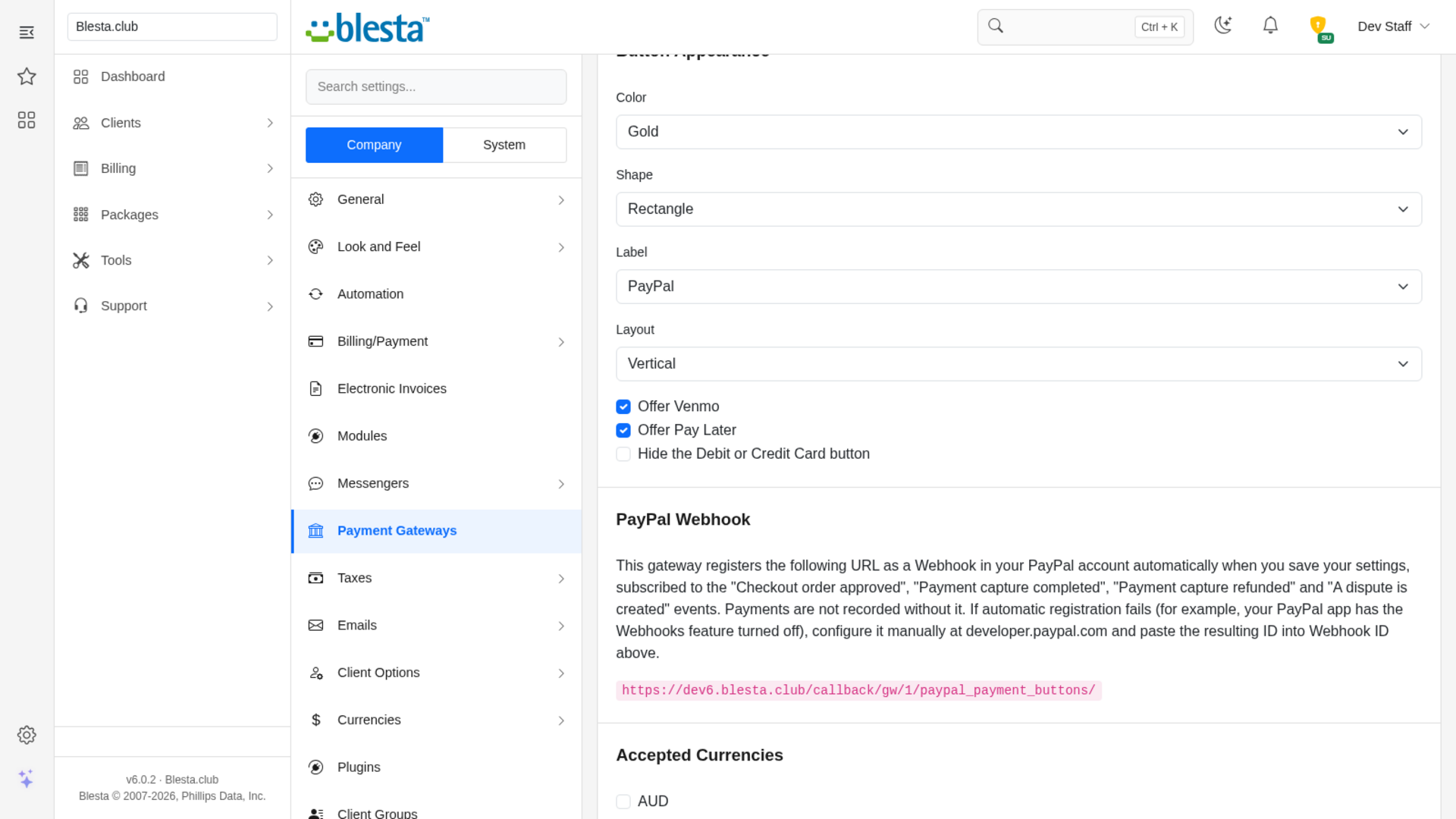Expand the Currencies settings chevron
The width and height of the screenshot is (1456, 819).
(561, 721)
